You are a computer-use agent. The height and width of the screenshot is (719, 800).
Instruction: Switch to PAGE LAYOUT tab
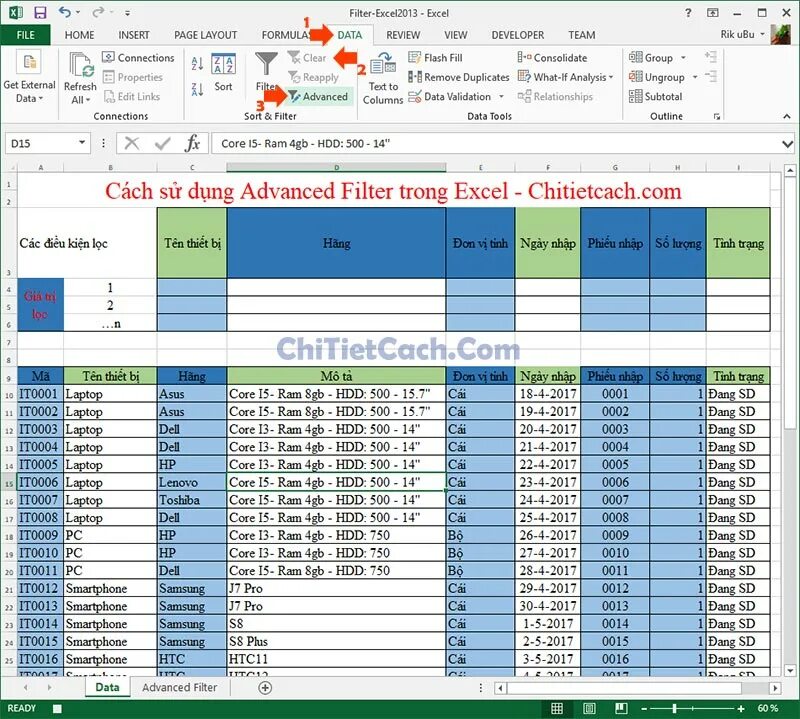click(x=206, y=35)
